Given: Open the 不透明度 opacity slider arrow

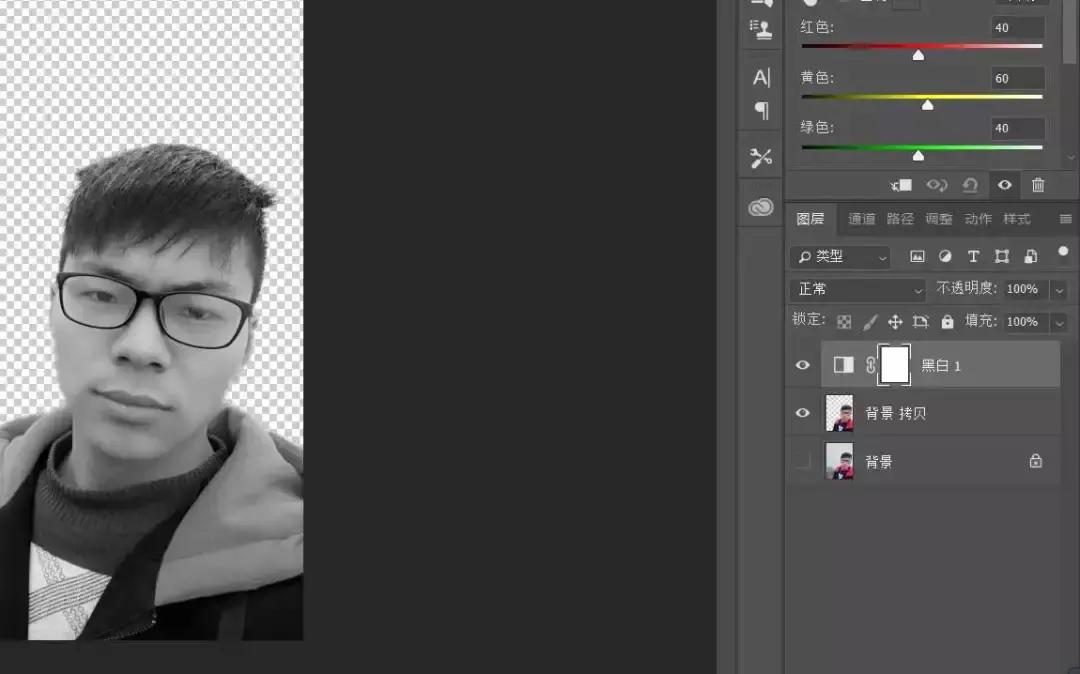Looking at the screenshot, I should click(1059, 290).
